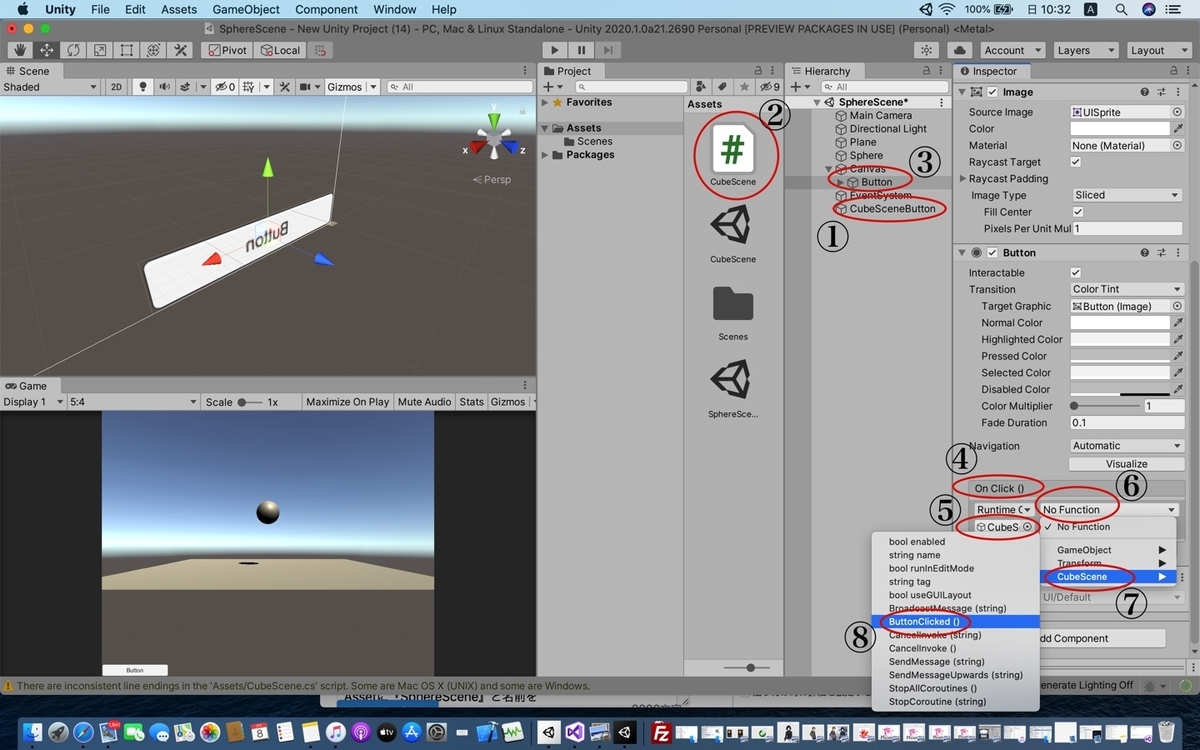This screenshot has height=750, width=1200.
Task: Click the favorites star icon in Project toolbar
Action: (x=742, y=87)
